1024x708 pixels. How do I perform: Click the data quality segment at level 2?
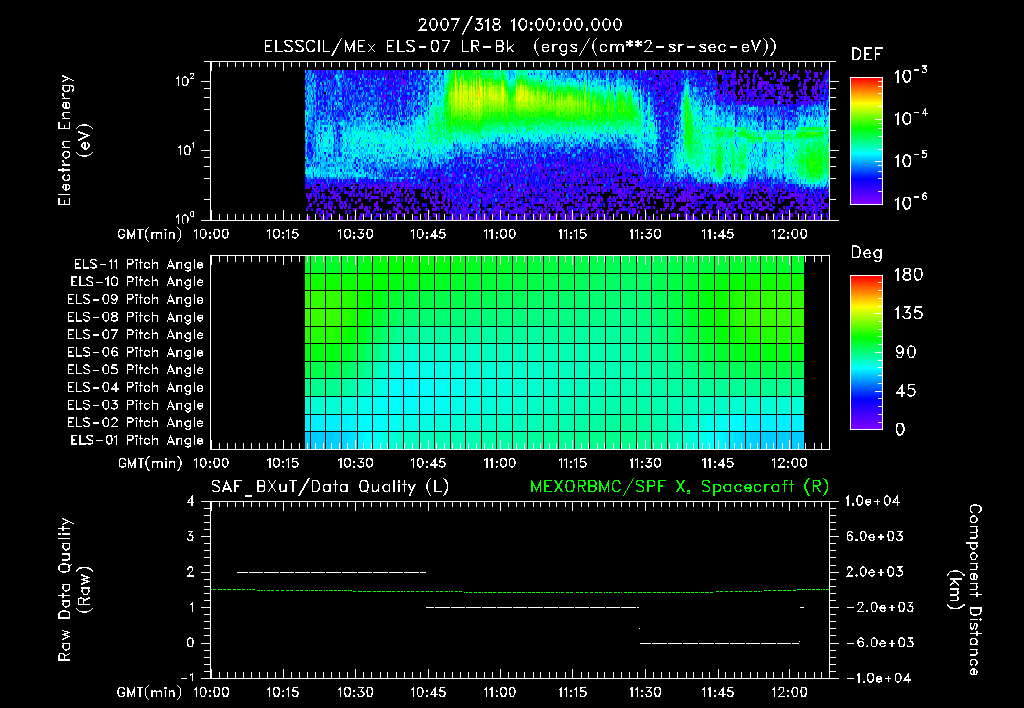coord(332,572)
